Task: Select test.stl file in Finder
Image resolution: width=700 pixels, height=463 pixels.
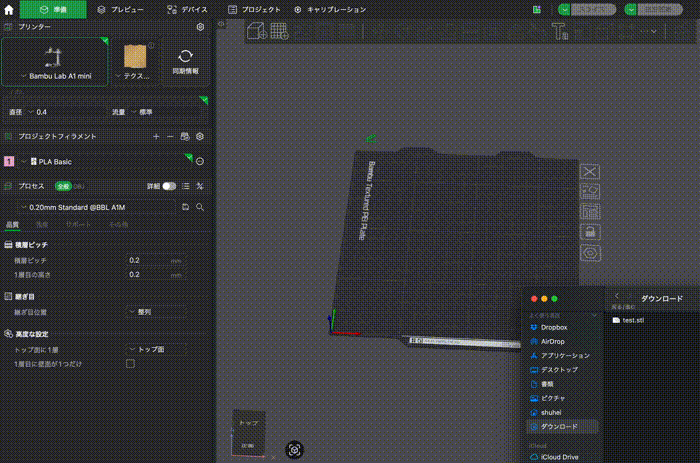Action: [x=633, y=320]
